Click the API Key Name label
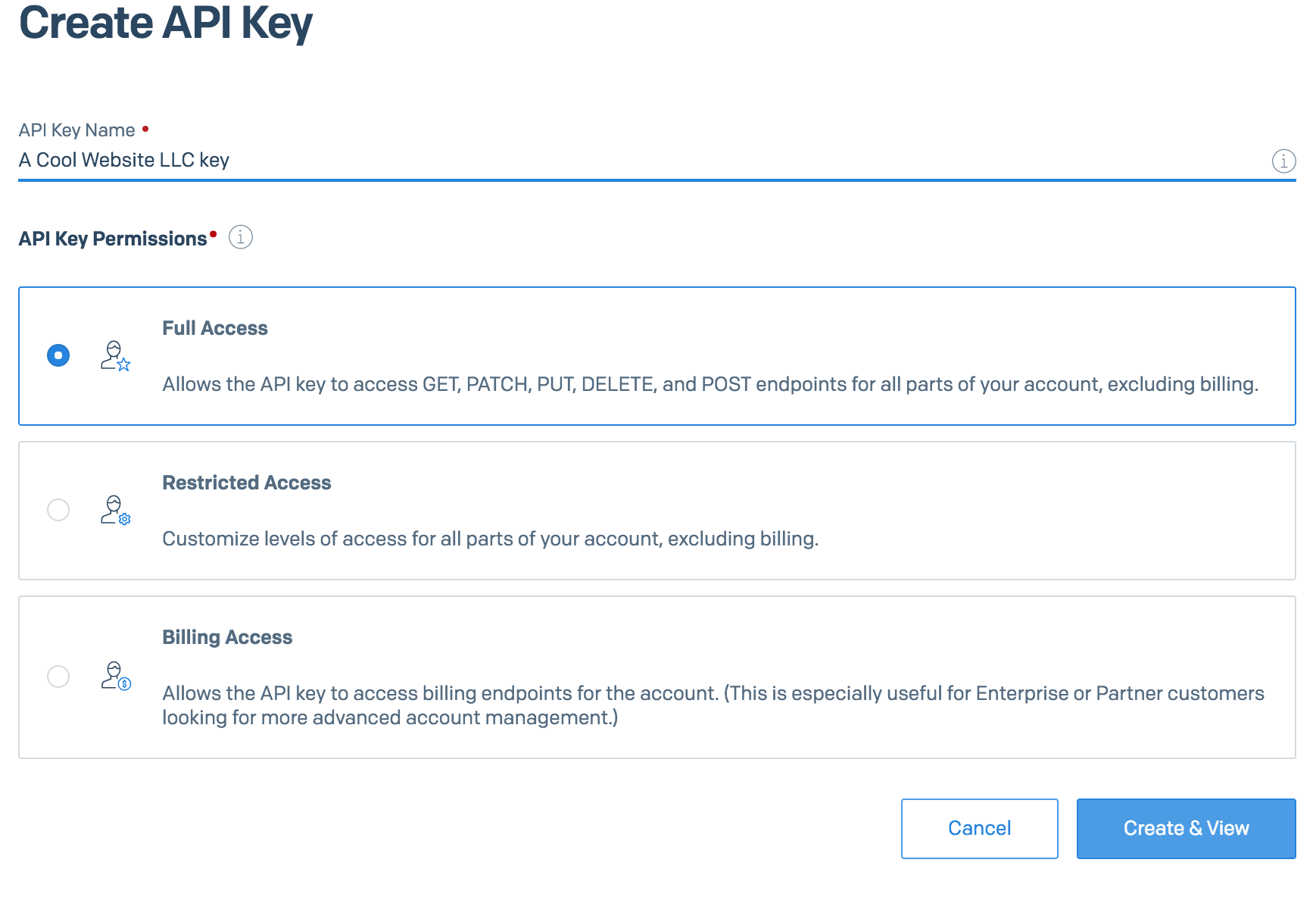 (x=77, y=130)
